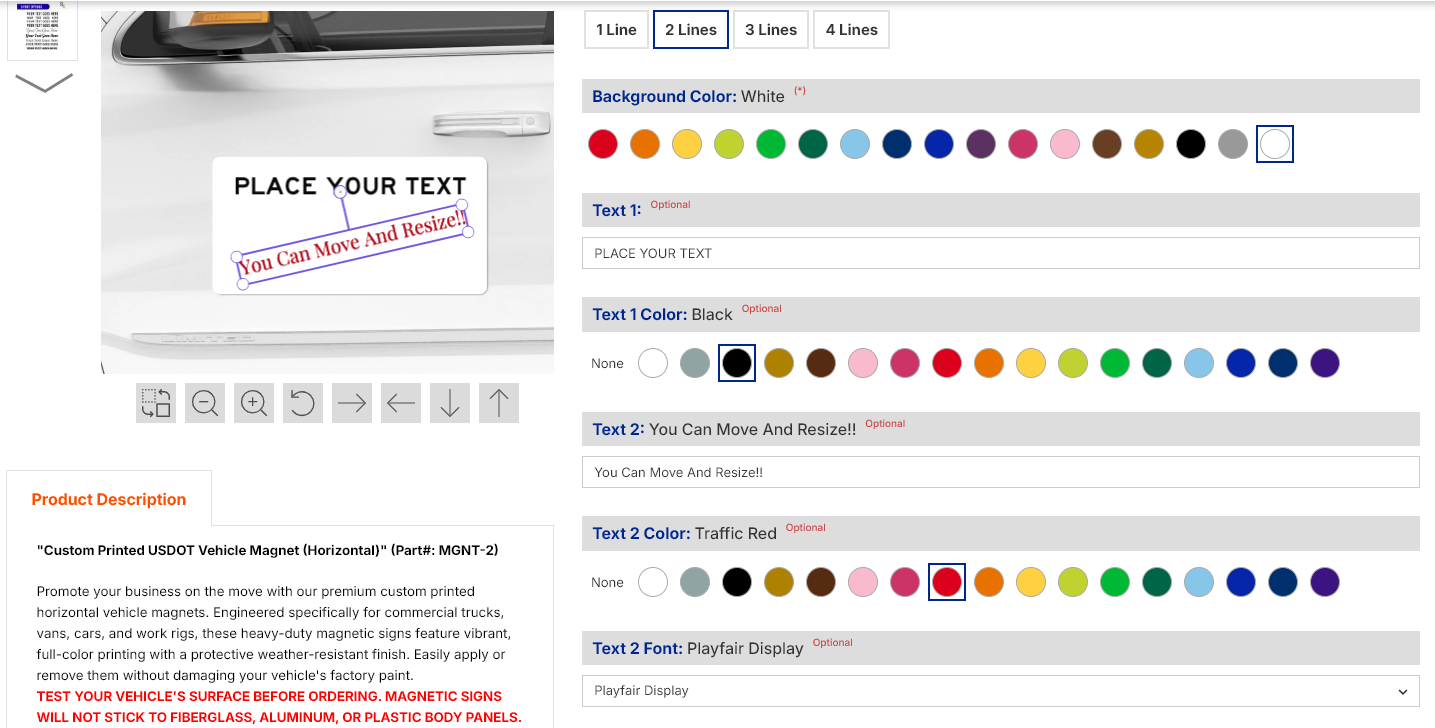Choose orange background color swatch

tap(645, 144)
